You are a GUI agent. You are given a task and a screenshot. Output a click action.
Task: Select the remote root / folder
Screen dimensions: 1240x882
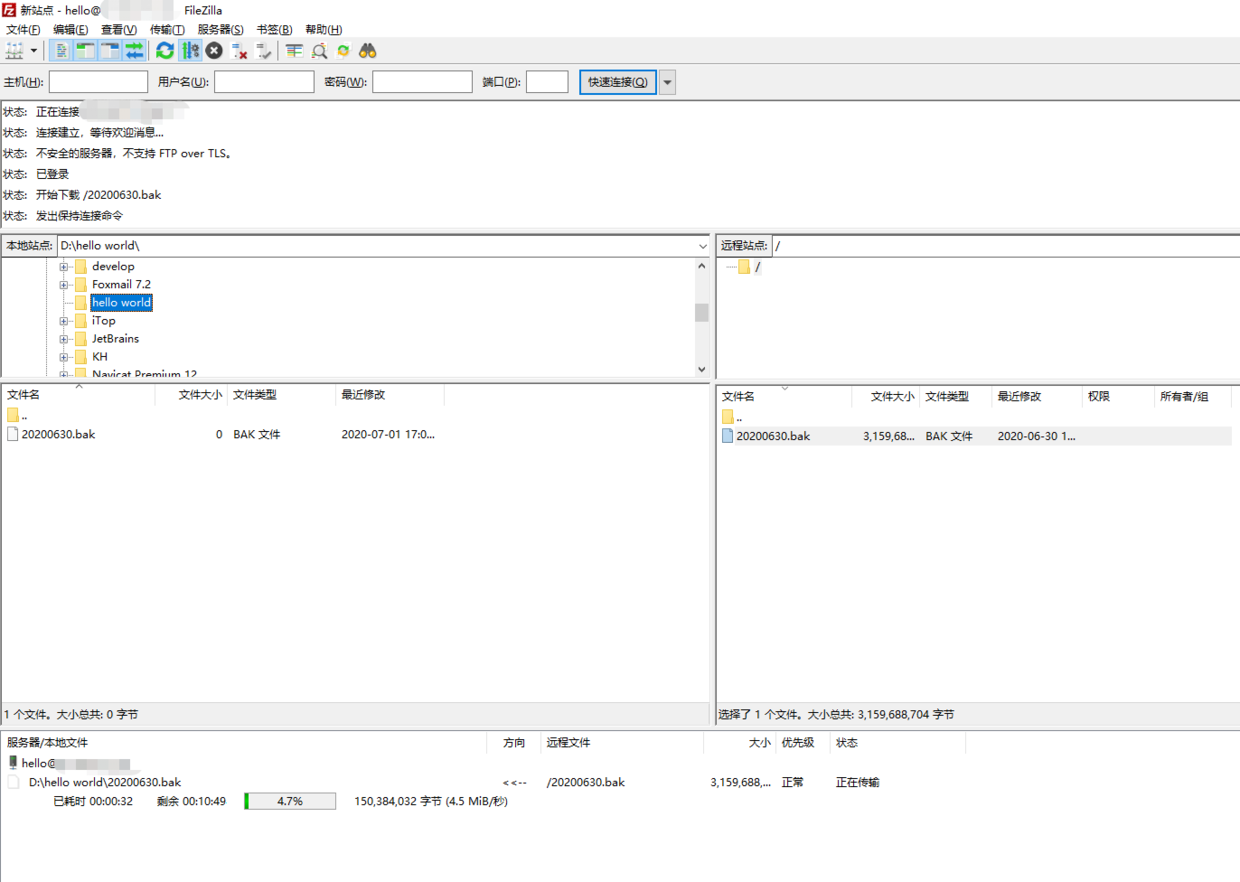[758, 267]
